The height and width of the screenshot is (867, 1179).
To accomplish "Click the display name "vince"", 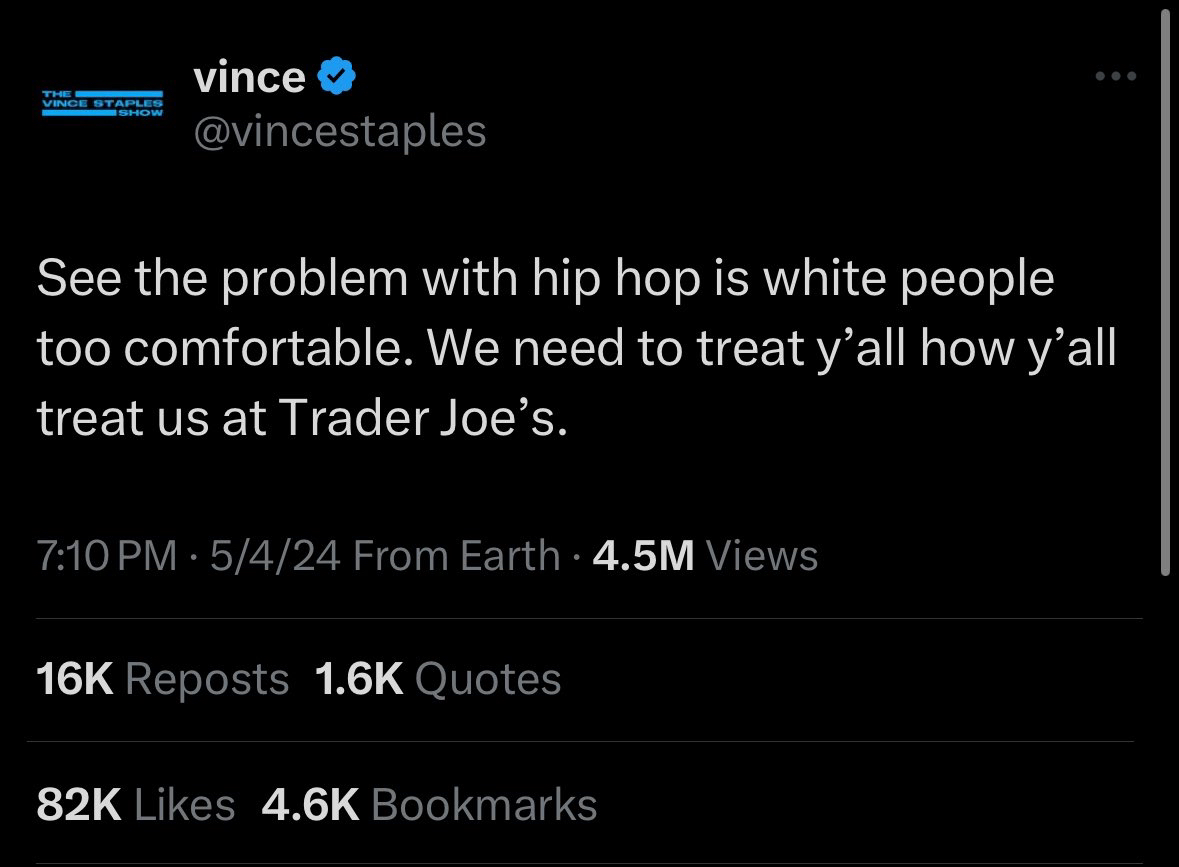I will (249, 77).
